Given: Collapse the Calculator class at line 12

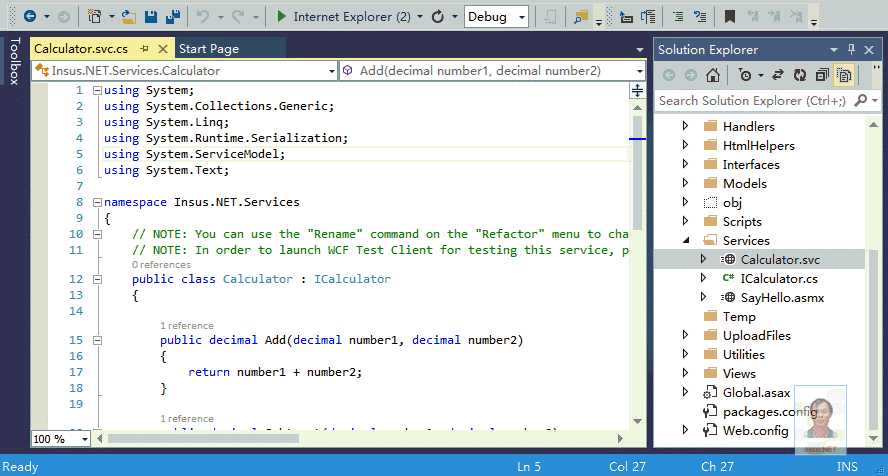Looking at the screenshot, I should pos(97,279).
